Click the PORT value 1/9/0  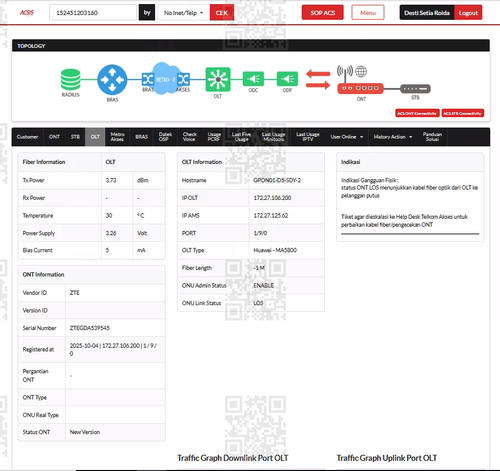(x=260, y=233)
